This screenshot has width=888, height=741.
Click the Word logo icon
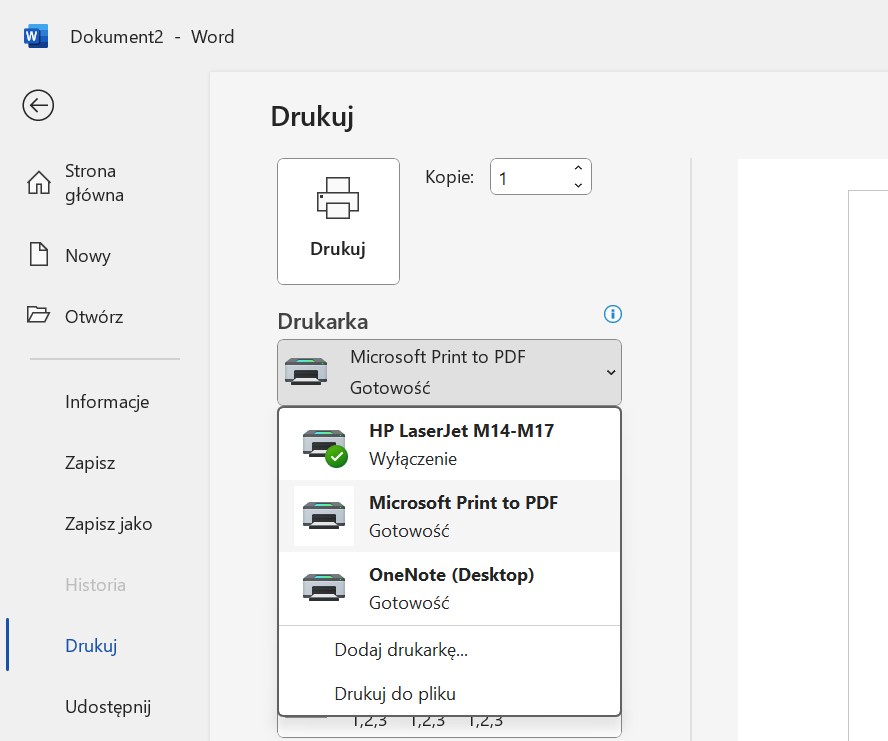(x=36, y=37)
